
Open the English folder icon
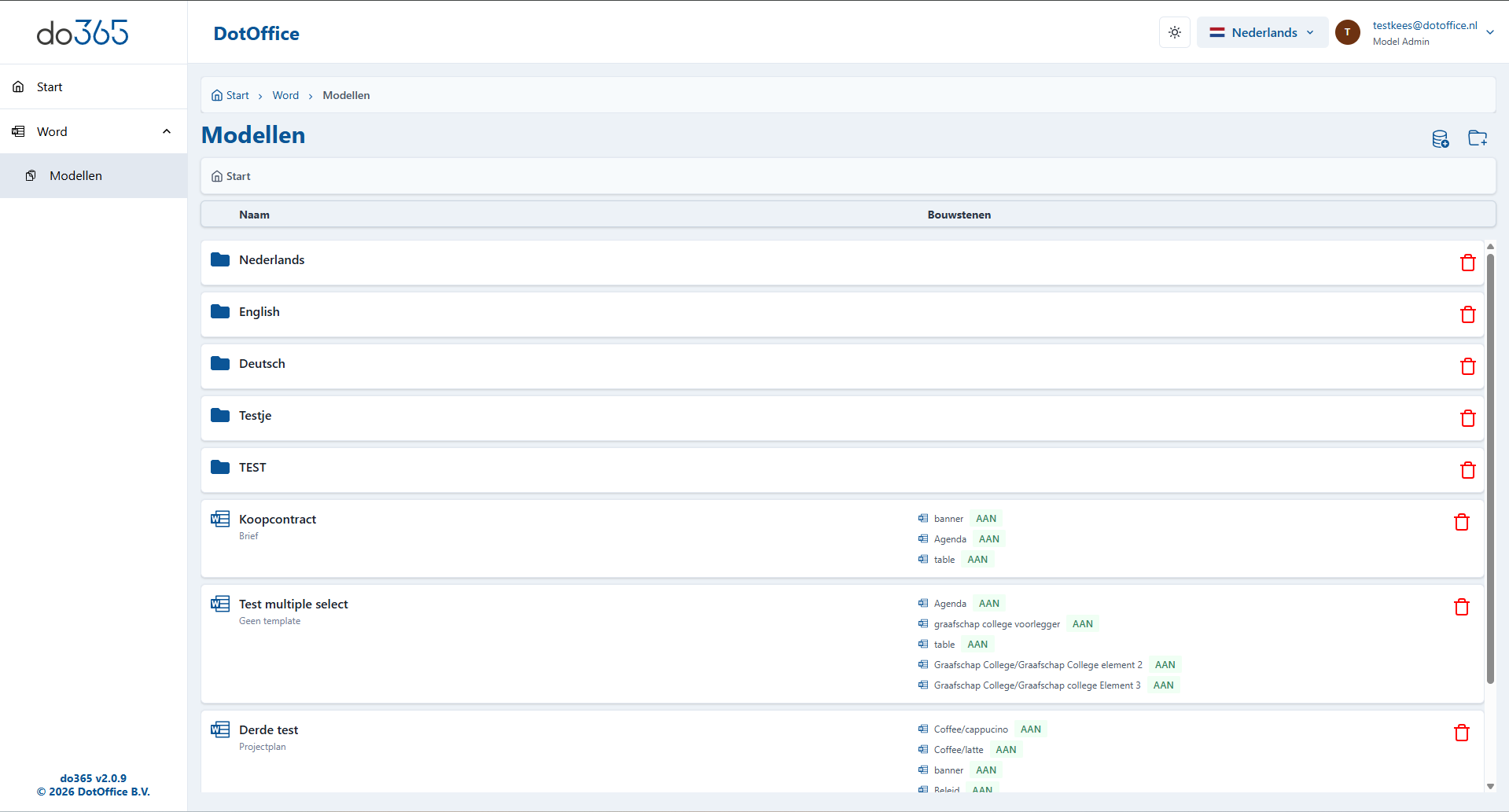pyautogui.click(x=220, y=312)
